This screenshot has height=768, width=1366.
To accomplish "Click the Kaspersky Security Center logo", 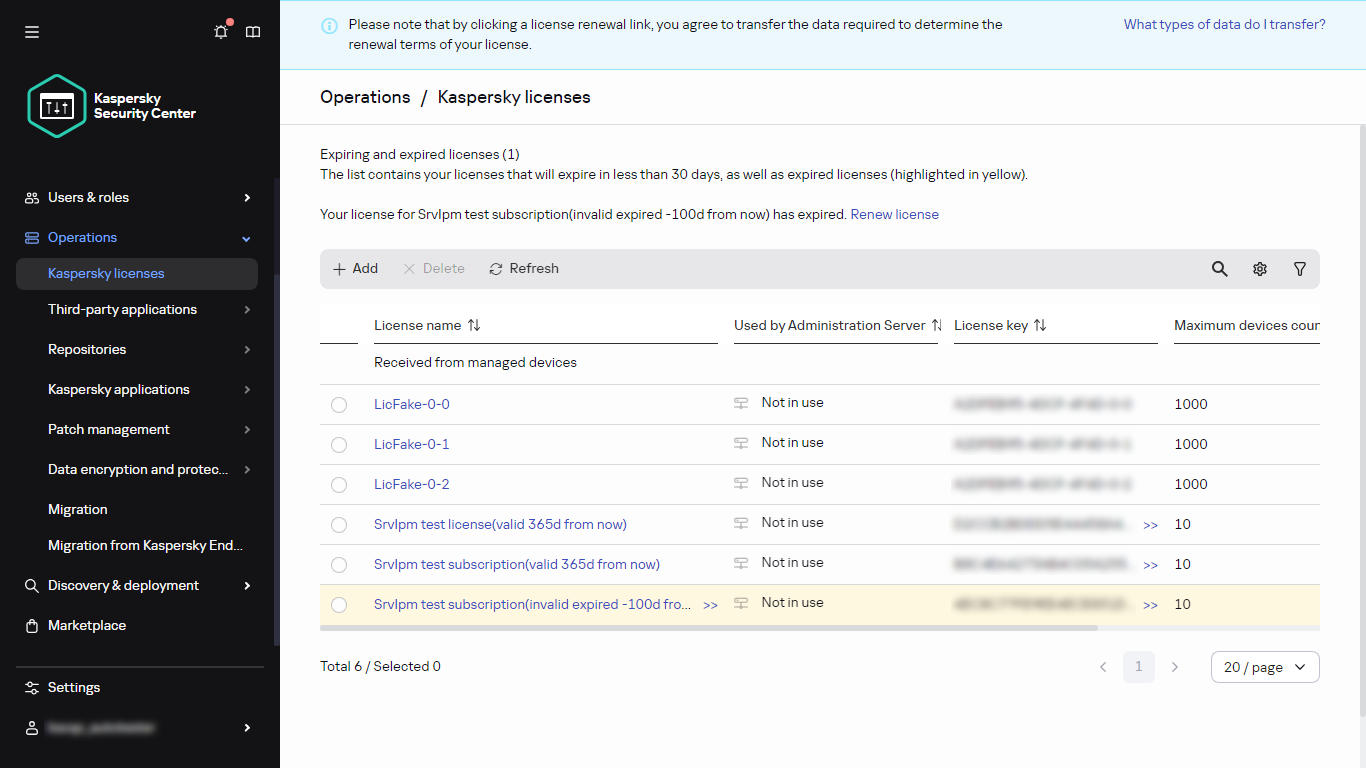I will click(56, 106).
